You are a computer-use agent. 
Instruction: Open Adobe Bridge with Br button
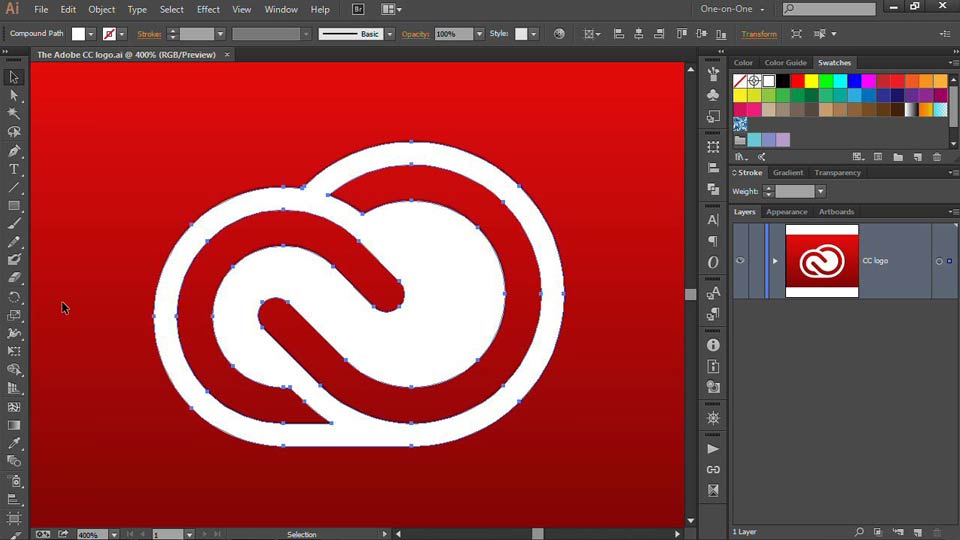[x=358, y=9]
